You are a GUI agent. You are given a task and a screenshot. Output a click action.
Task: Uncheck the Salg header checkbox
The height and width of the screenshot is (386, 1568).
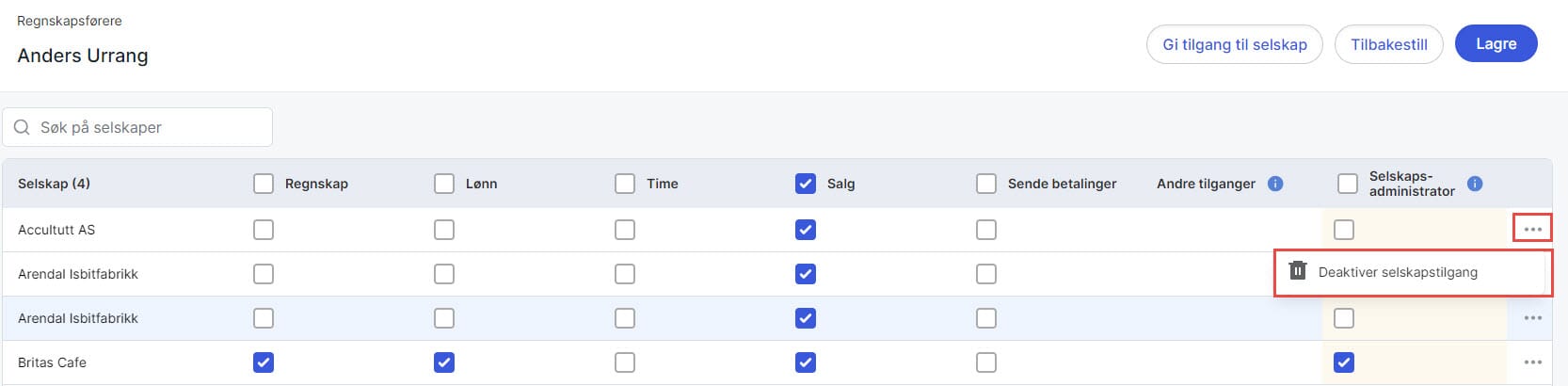pos(806,184)
